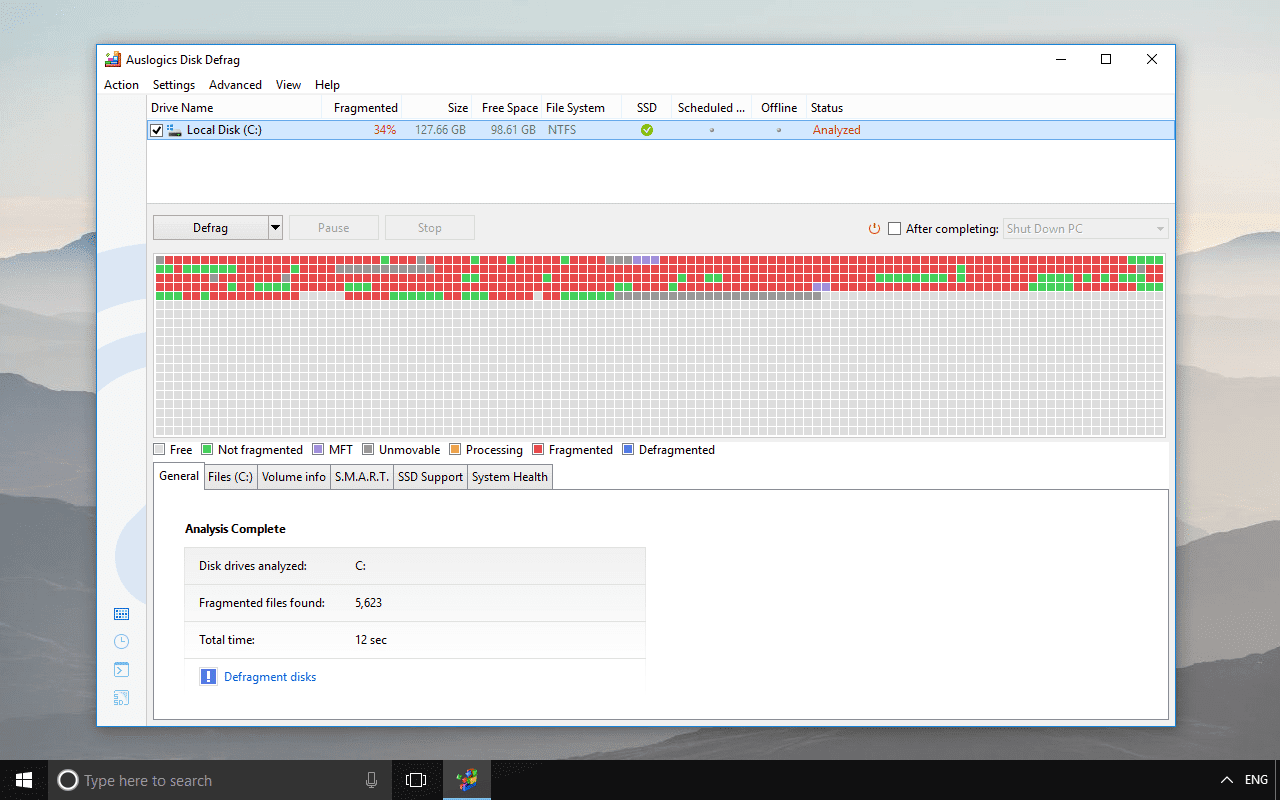Screen dimensions: 1280x800
Task: Open the Action menu
Action: coord(121,85)
